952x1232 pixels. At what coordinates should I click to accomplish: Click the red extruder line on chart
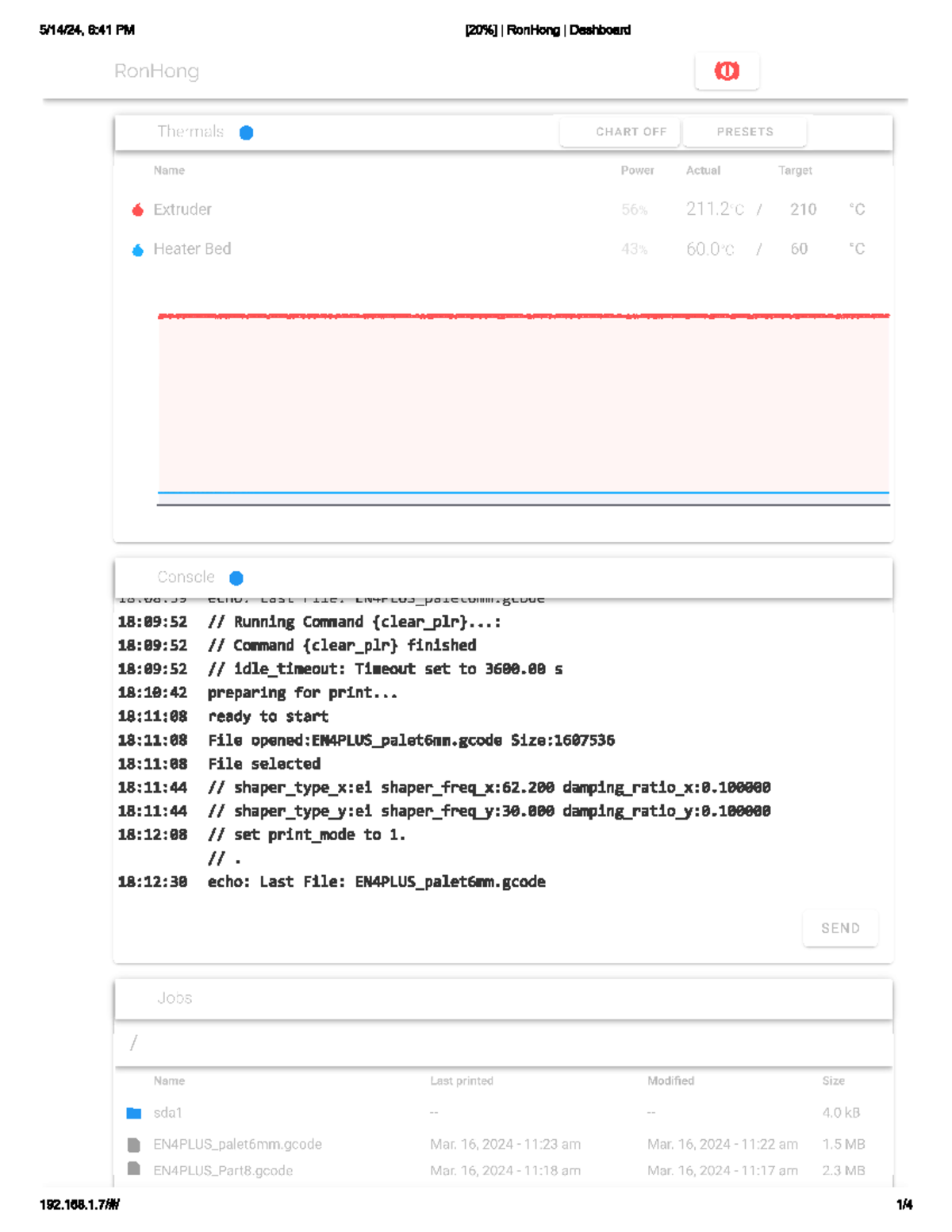pyautogui.click(x=524, y=316)
